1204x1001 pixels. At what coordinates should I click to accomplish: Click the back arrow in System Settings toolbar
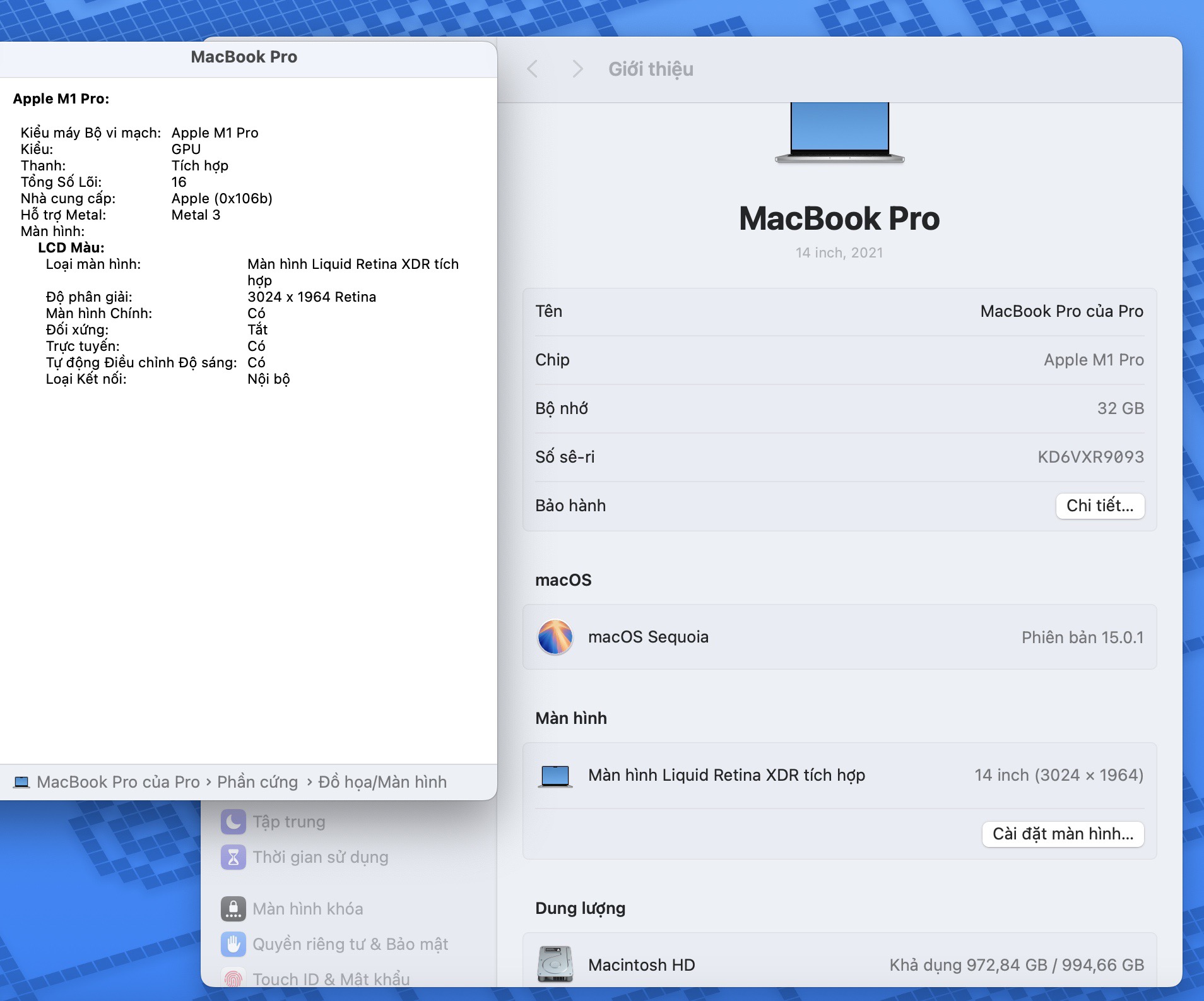(533, 69)
